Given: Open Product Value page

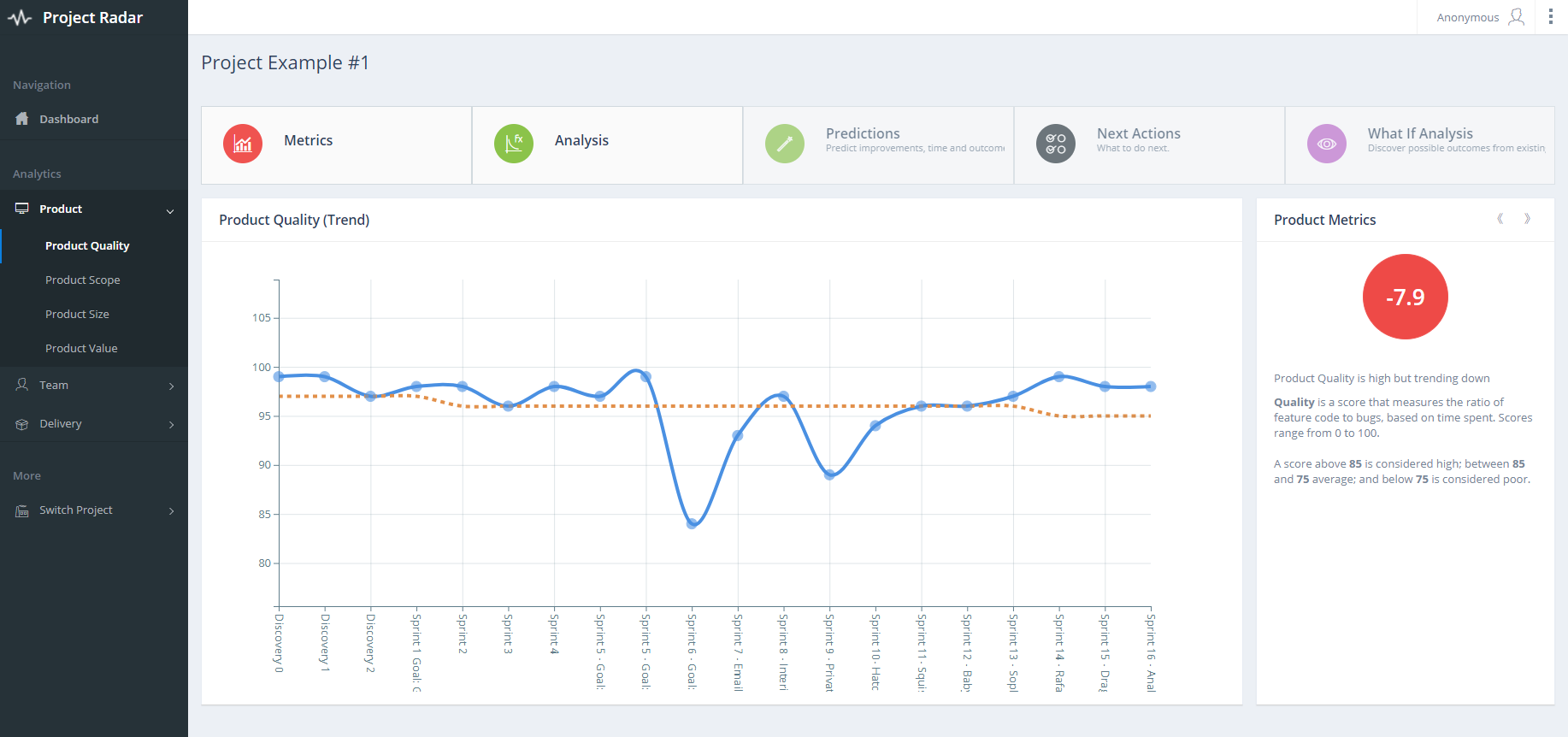Looking at the screenshot, I should click(x=81, y=348).
